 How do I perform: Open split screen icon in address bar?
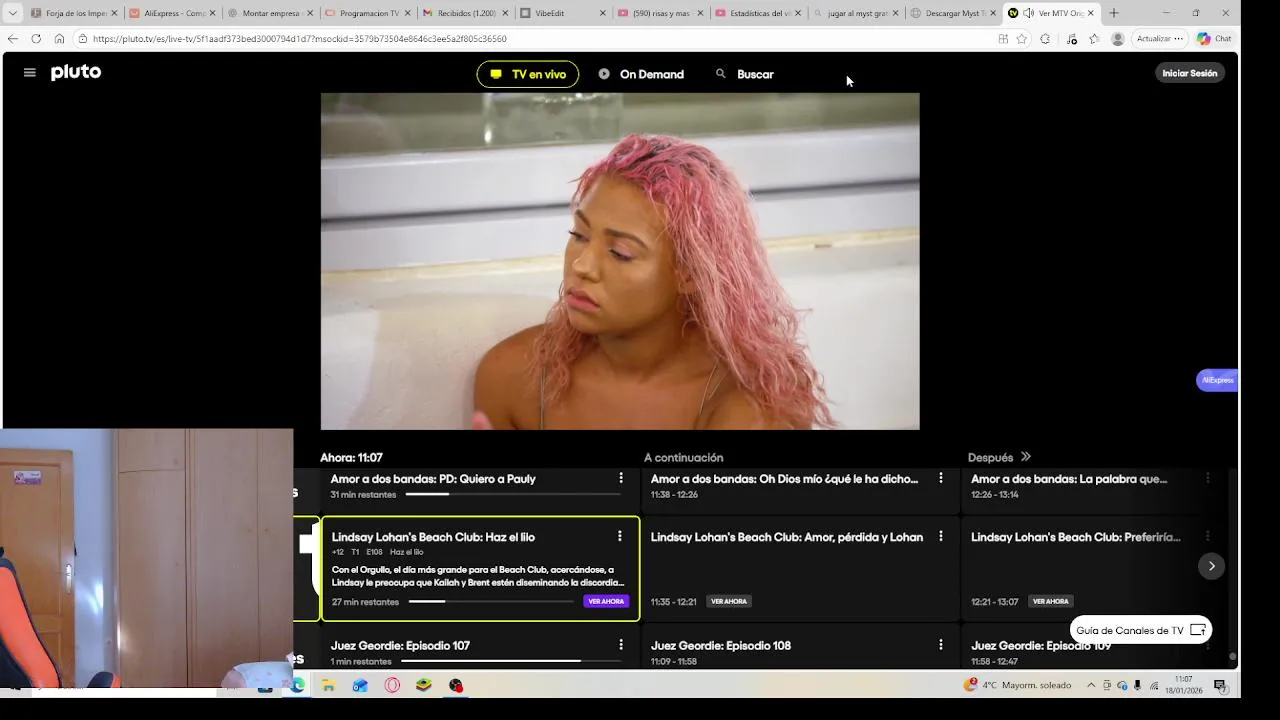click(1003, 39)
